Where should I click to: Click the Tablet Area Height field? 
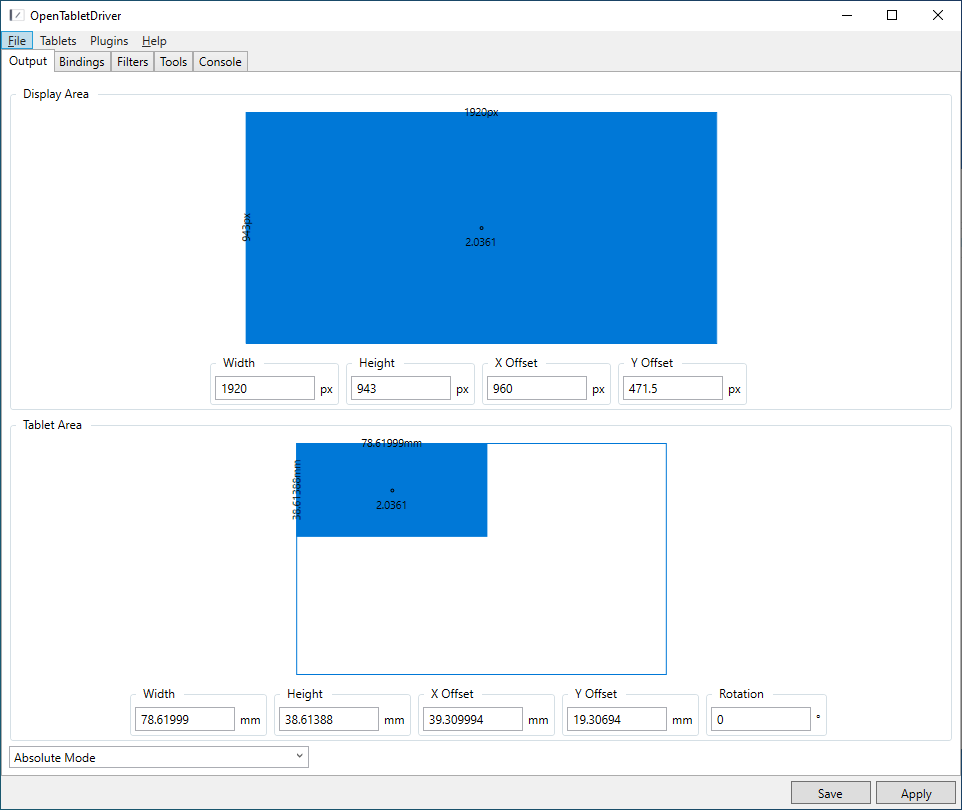pyautogui.click(x=329, y=719)
